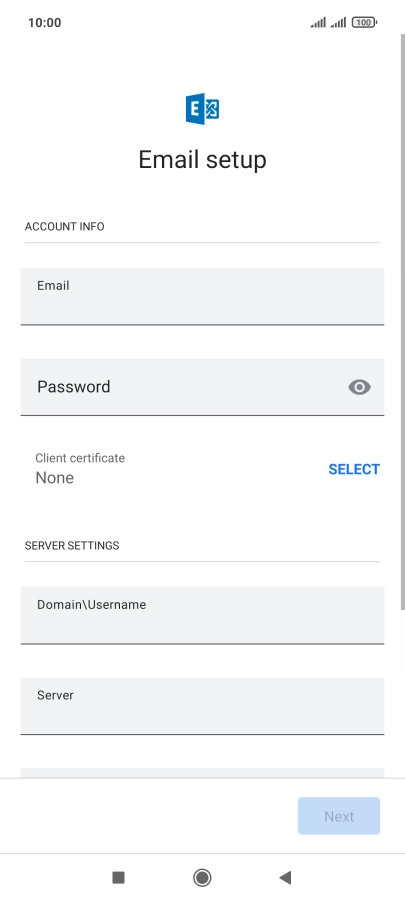Show password using the eye icon
Viewport: 405px width, 902px height.
(360, 387)
